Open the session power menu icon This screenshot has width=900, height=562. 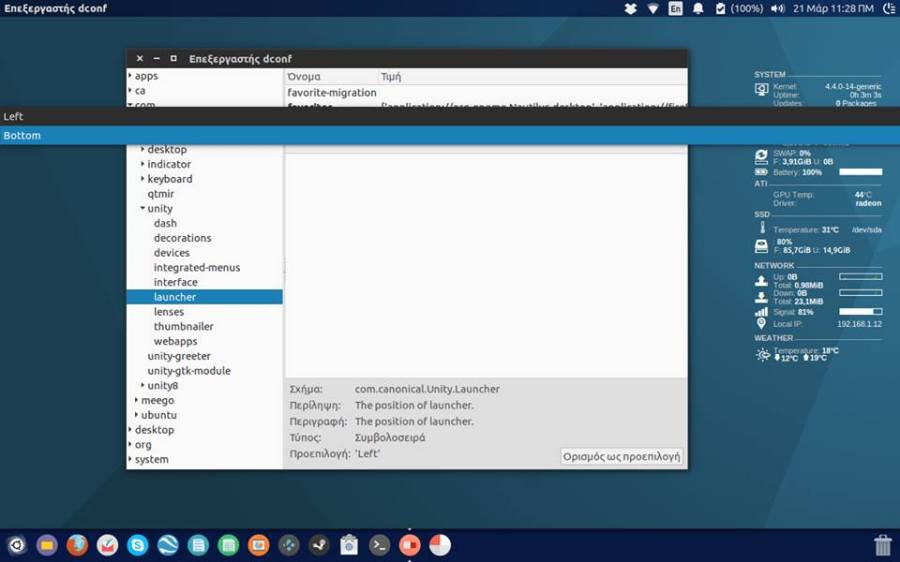pos(890,9)
